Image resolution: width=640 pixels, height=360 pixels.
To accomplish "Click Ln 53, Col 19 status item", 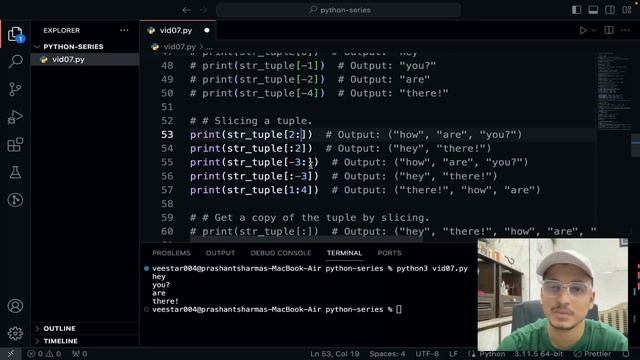I will click(x=335, y=354).
